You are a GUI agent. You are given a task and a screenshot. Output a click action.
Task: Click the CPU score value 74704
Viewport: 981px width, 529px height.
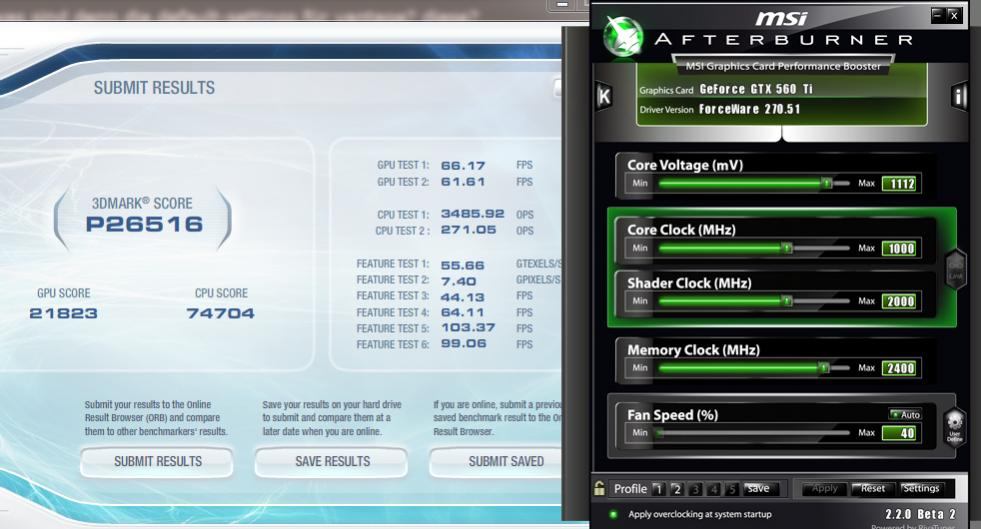pyautogui.click(x=221, y=313)
